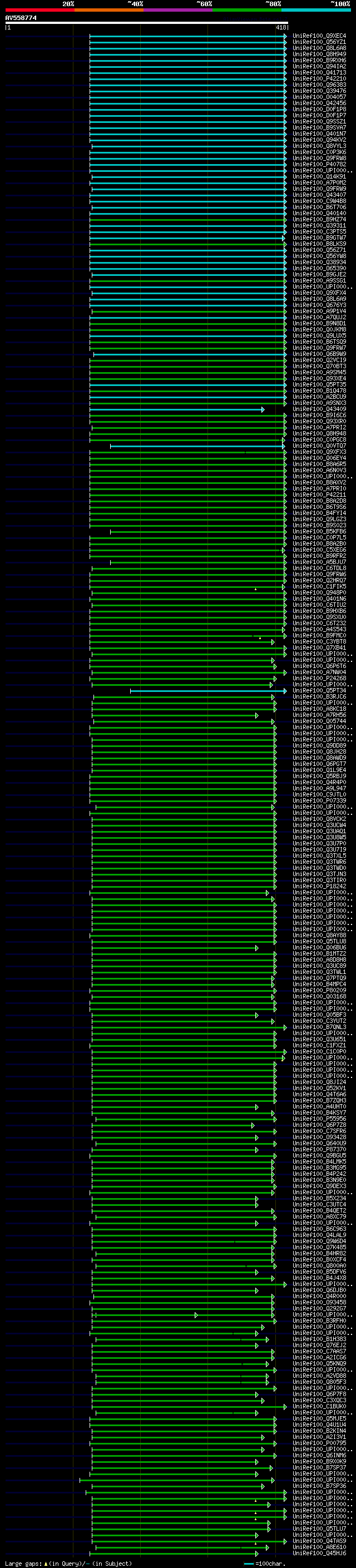
Task: Click the cyan =100char. scale key
Action: click(264, 1563)
